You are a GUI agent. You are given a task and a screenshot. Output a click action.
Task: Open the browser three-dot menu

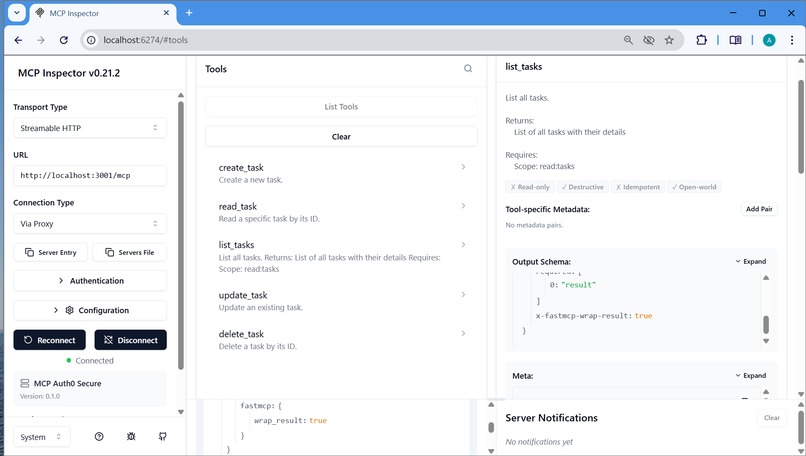point(792,40)
